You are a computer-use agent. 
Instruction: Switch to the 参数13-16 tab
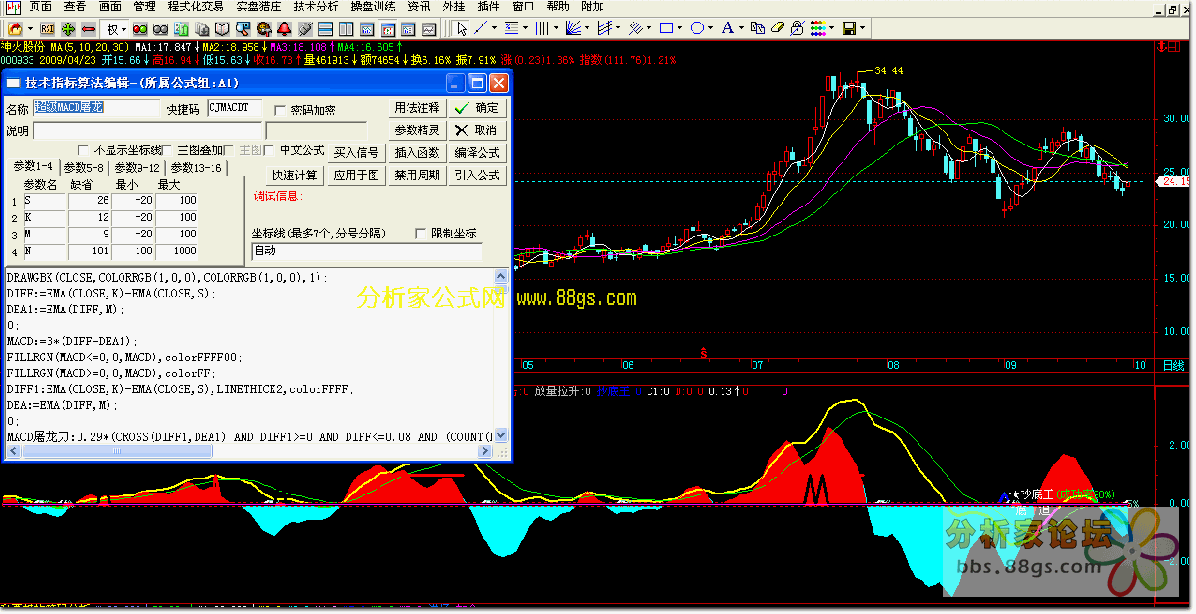195,168
